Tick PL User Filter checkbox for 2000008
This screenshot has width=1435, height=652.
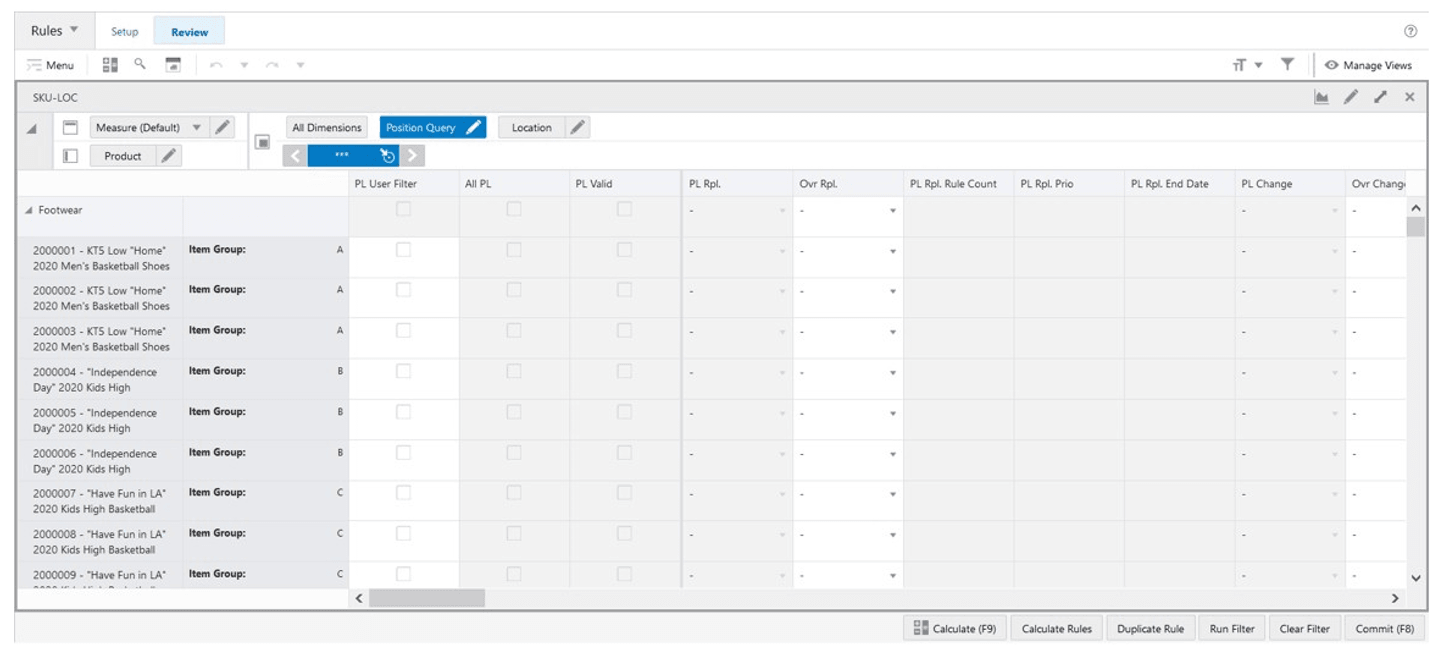pyautogui.click(x=403, y=534)
